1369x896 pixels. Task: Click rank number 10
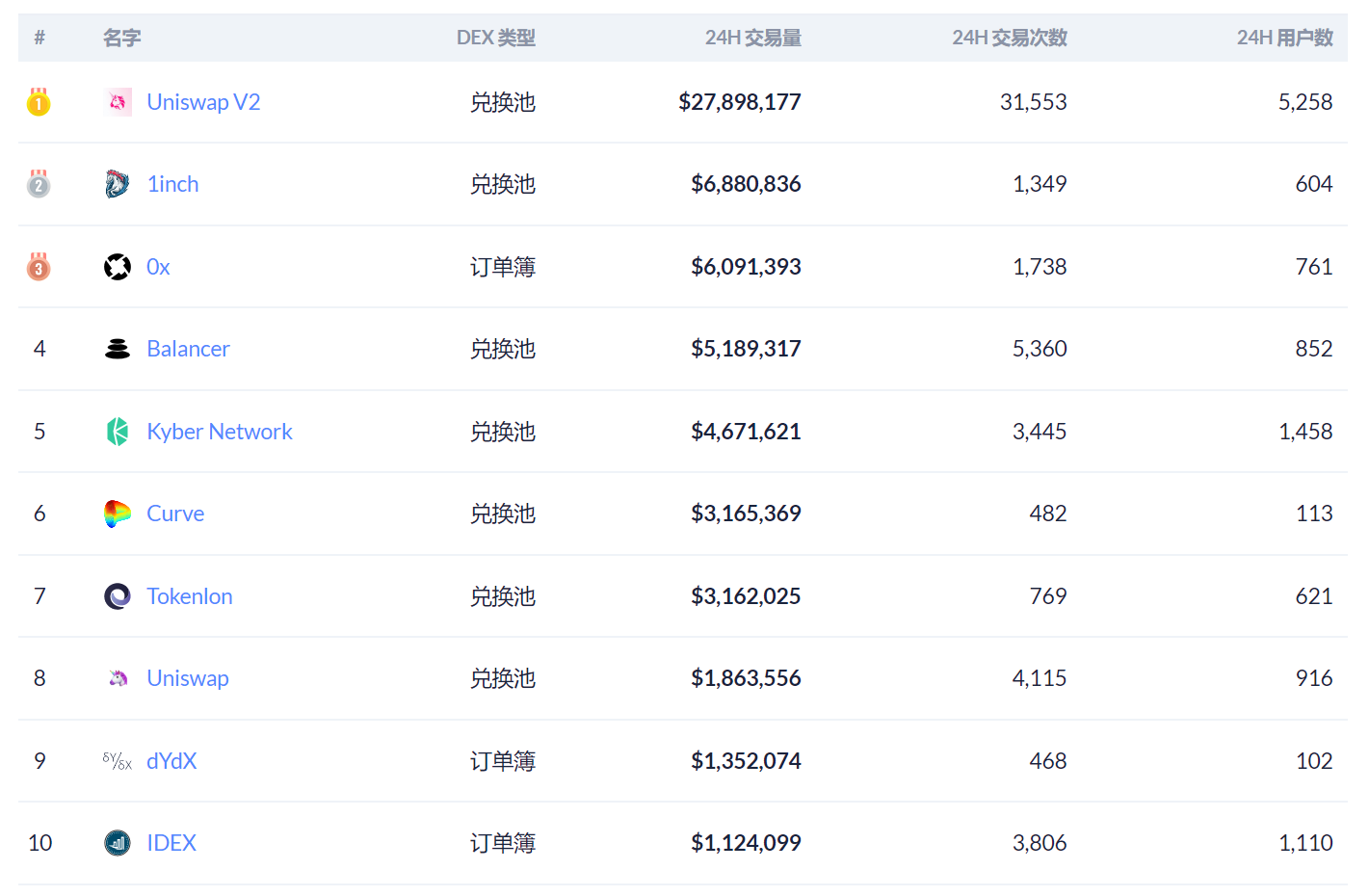(x=39, y=843)
